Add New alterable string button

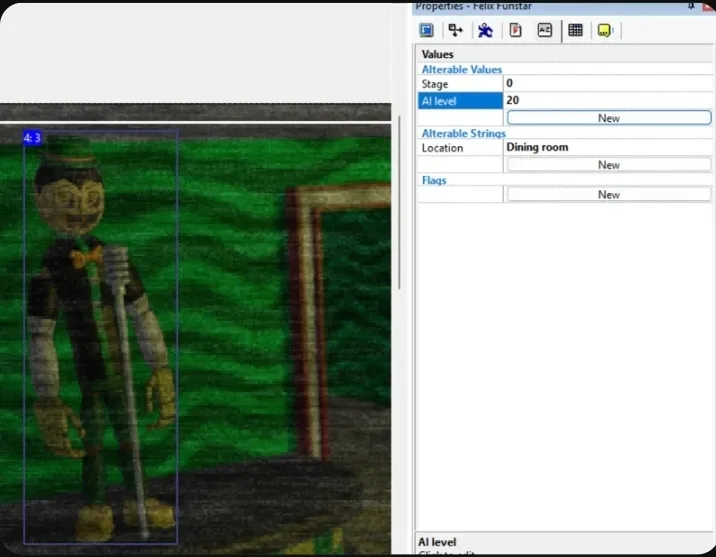[x=609, y=164]
